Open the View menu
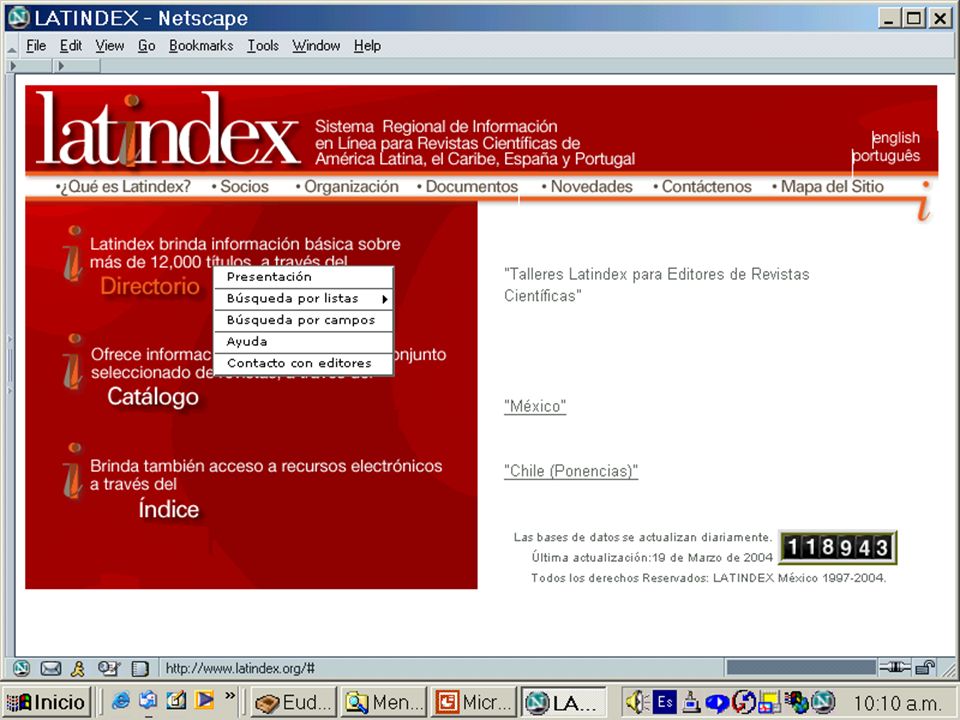Image resolution: width=960 pixels, height=720 pixels. (x=110, y=46)
